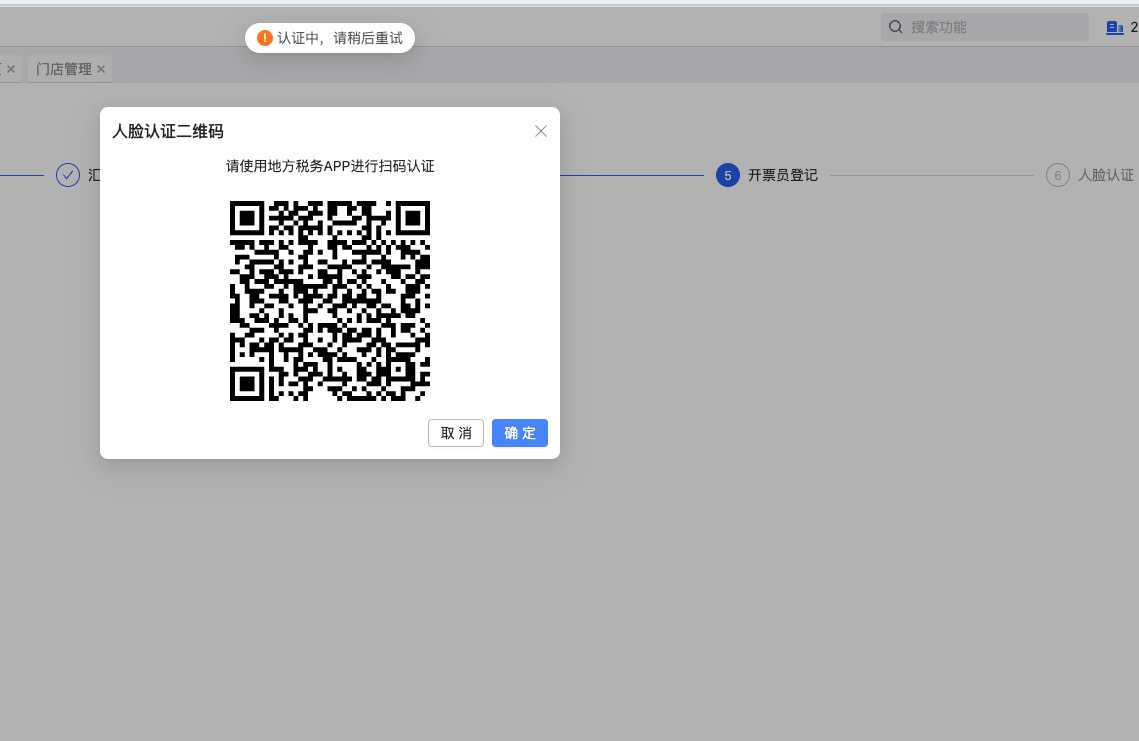Screen dimensions: 1139x741
Task: Click the face authentication QR code image
Action: coord(330,301)
